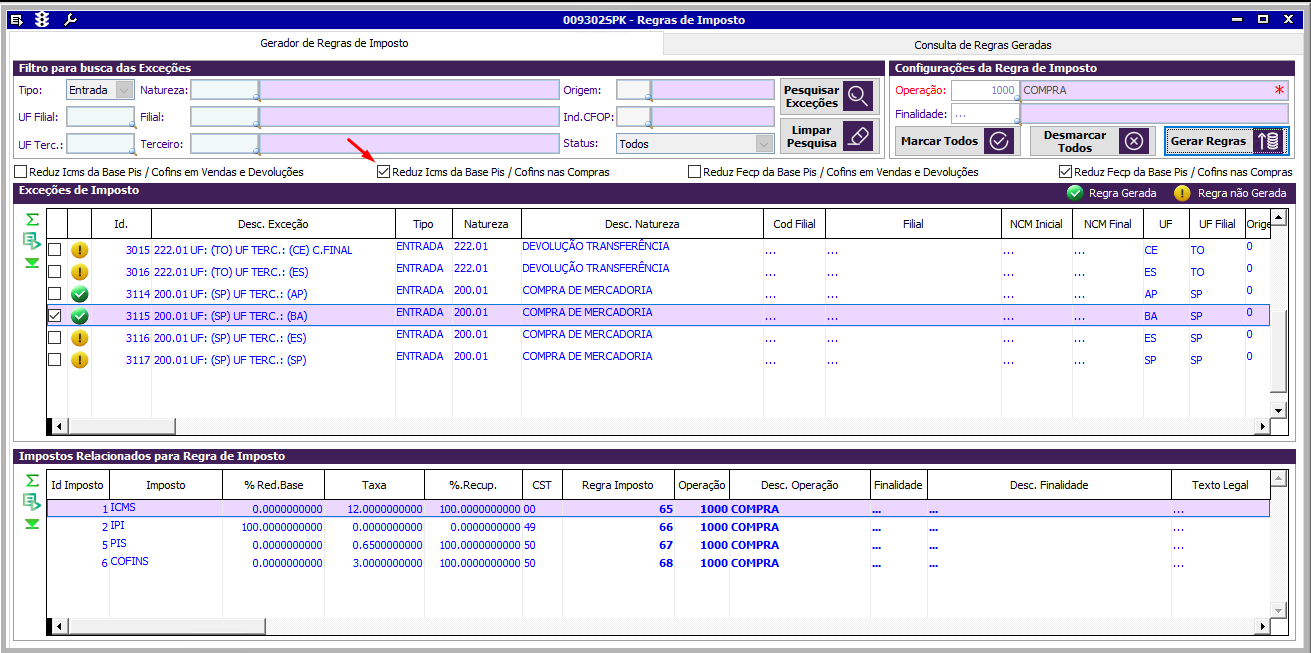Viewport: 1311px width, 653px height.
Task: Click the Pesquisar Exceções button
Action: [x=829, y=97]
